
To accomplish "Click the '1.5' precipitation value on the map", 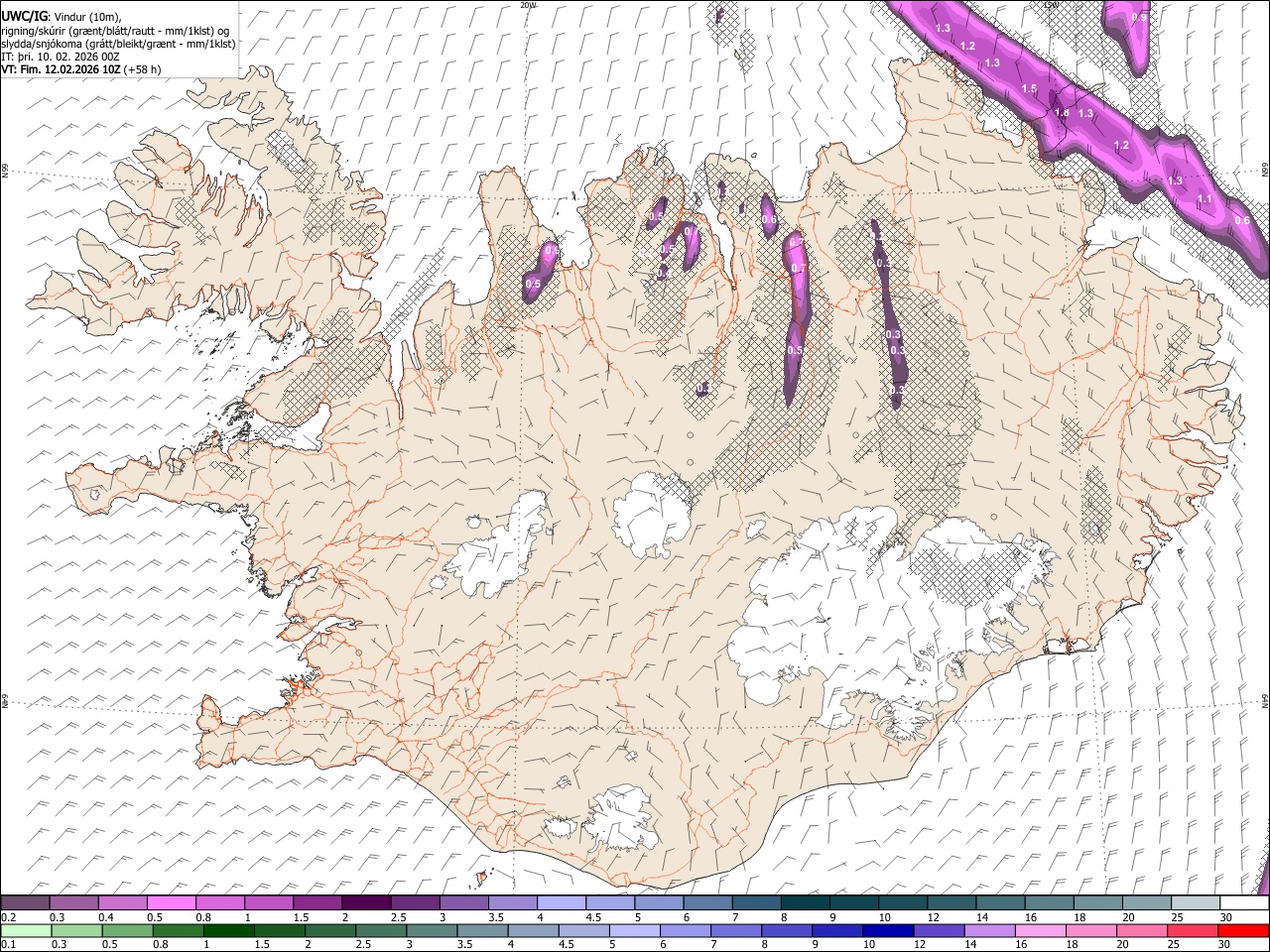I will click(1029, 89).
